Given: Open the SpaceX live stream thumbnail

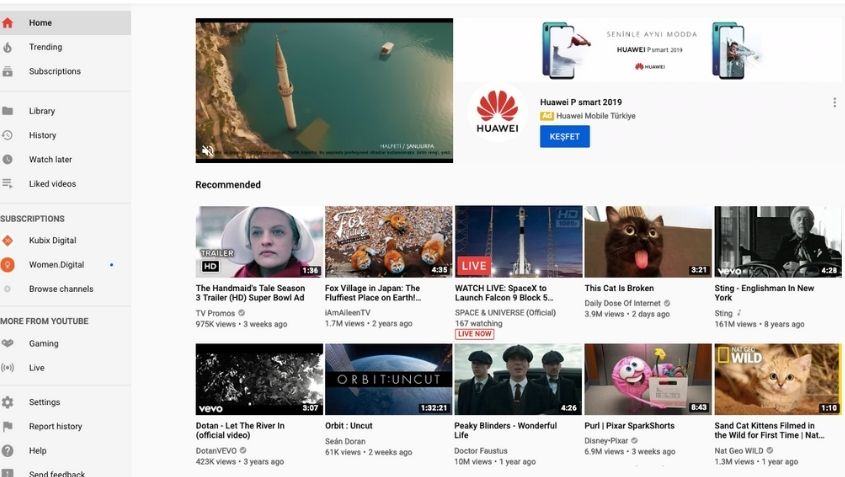Looking at the screenshot, I should click(518, 241).
